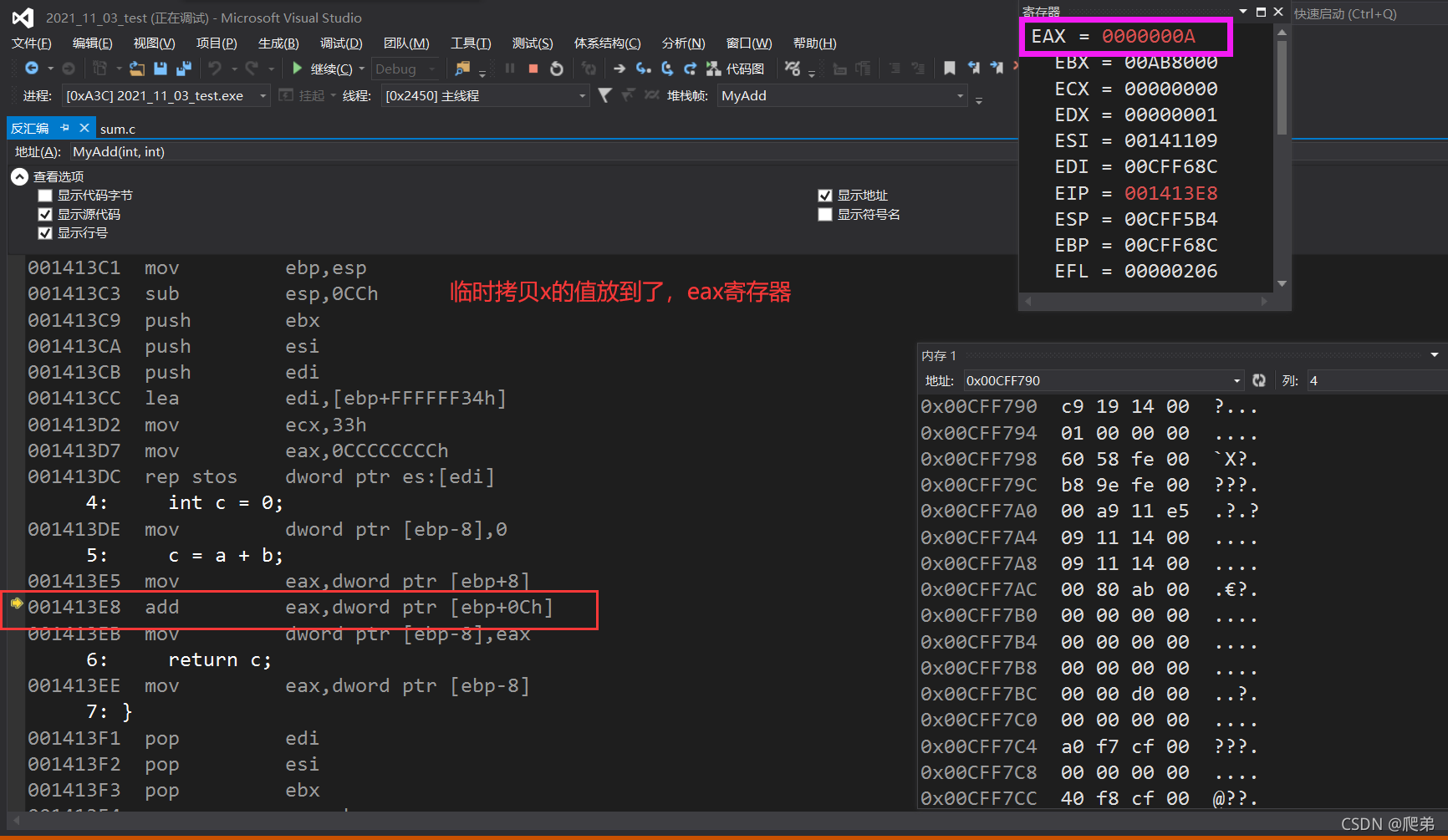Screen dimensions: 1448x840
Task: Toggle 显示地址 checkbox
Action: 825,196
